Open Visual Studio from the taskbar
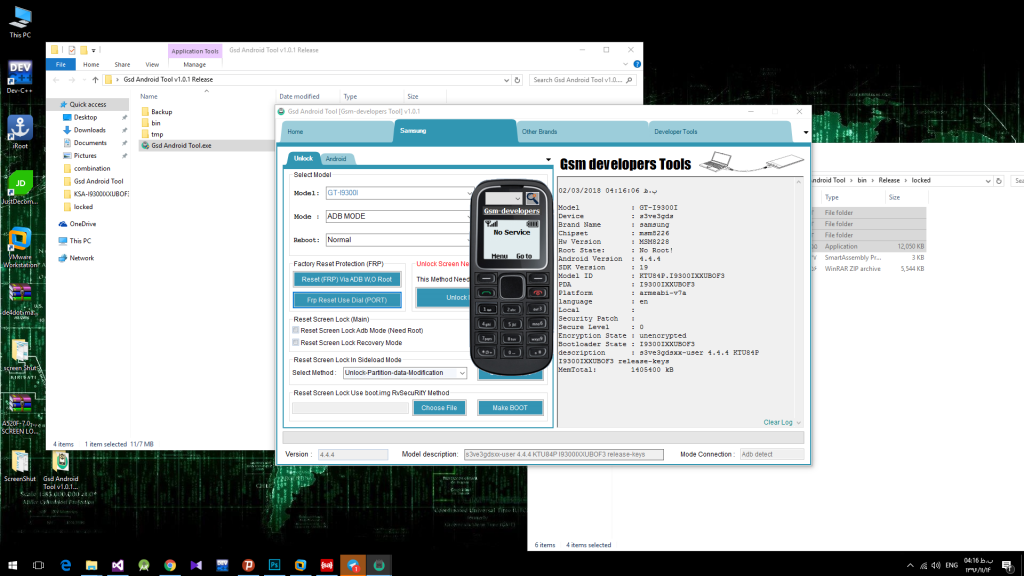This screenshot has width=1024, height=576. click(118, 565)
